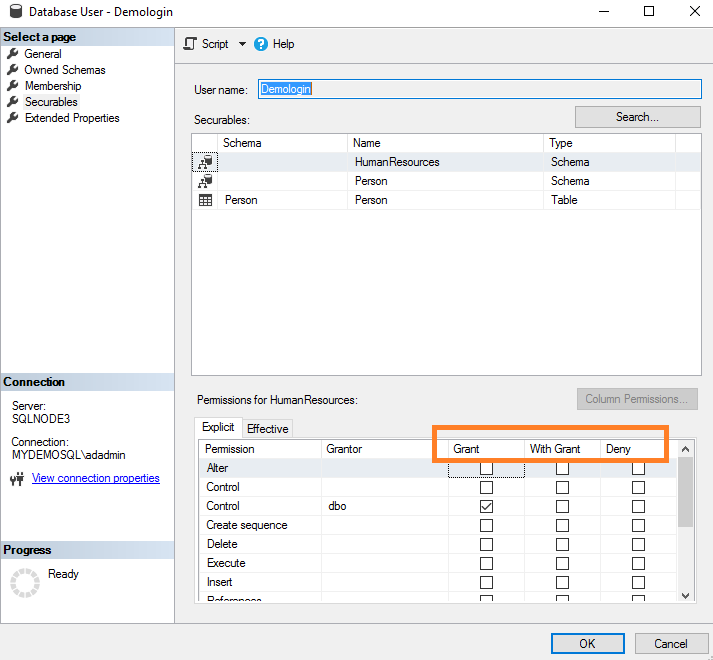Click the Search... button
Viewport: 713px width, 660px height.
pos(637,117)
